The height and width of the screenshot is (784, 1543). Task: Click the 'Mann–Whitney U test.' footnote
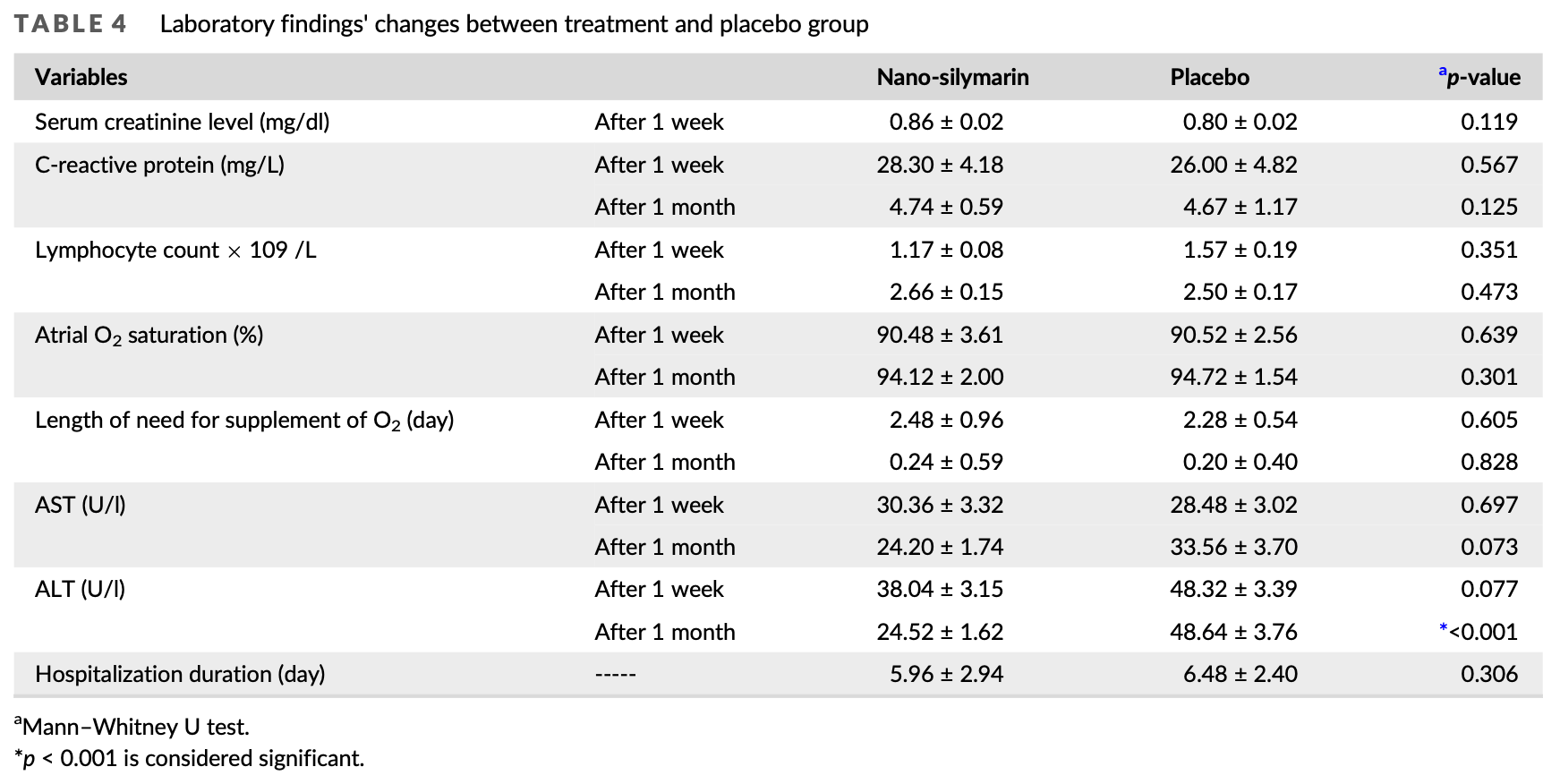(x=132, y=726)
